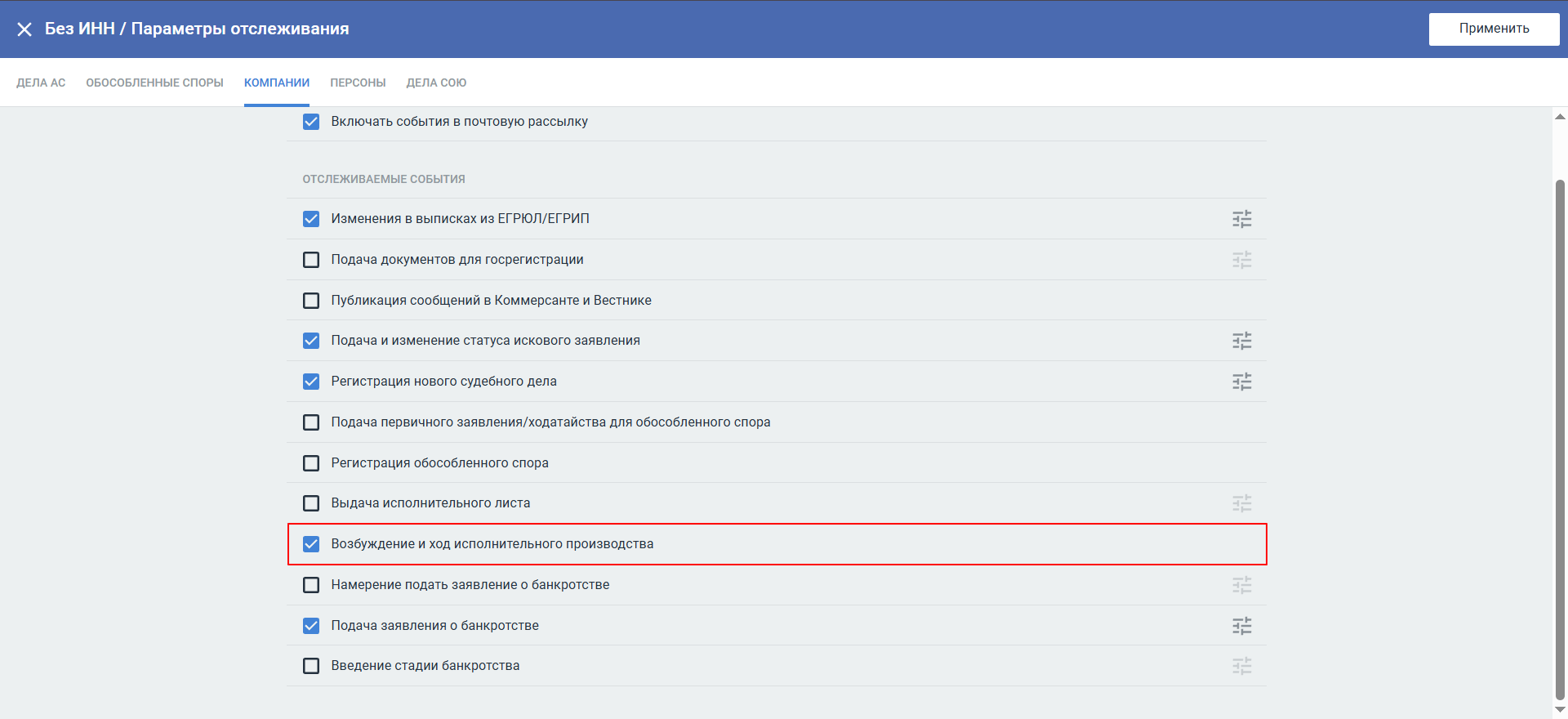Click label Регистрация обособленного спора
This screenshot has width=1568, height=719.
tap(439, 463)
